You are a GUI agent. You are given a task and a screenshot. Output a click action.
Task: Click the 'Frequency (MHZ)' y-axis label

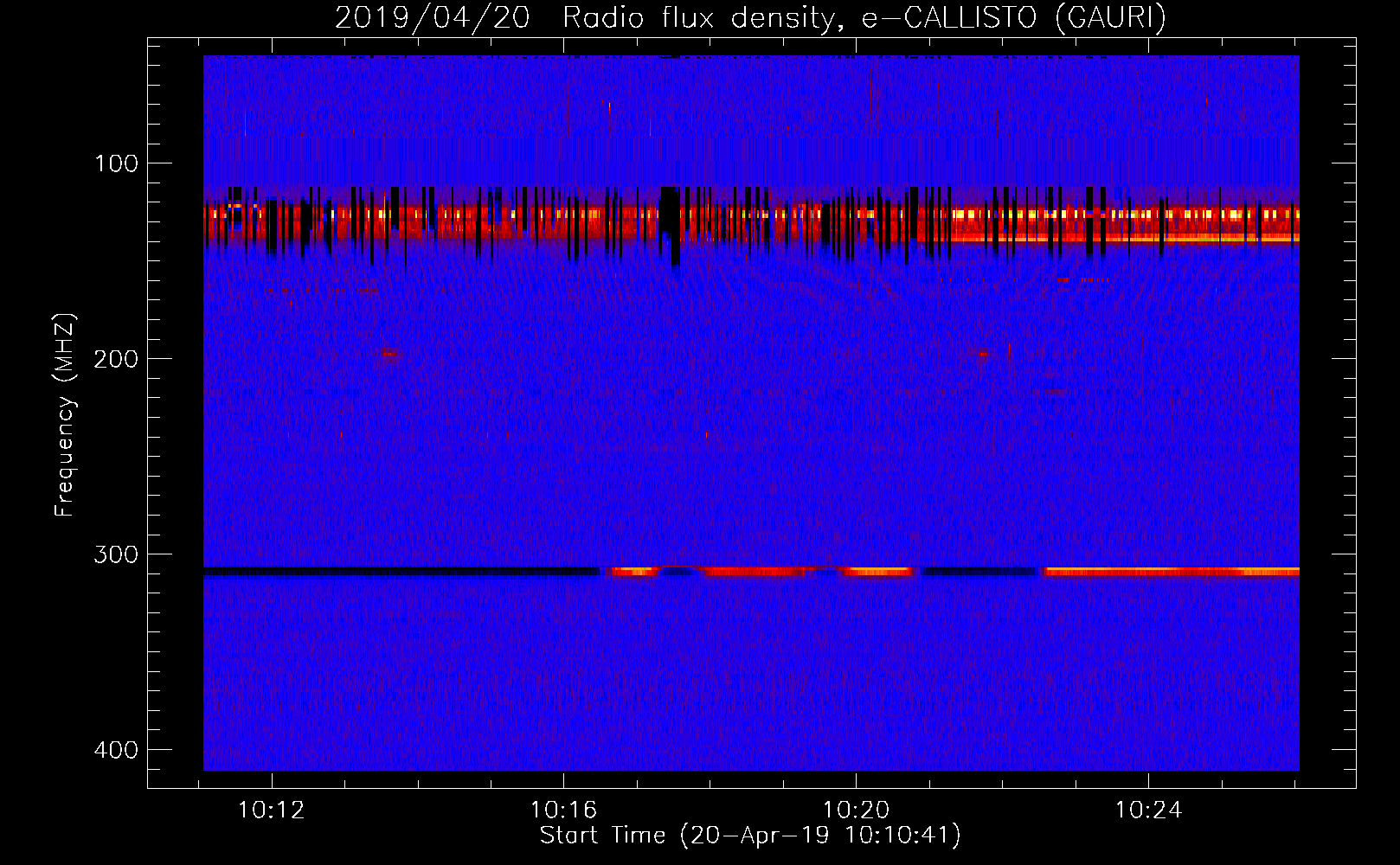coord(65,415)
